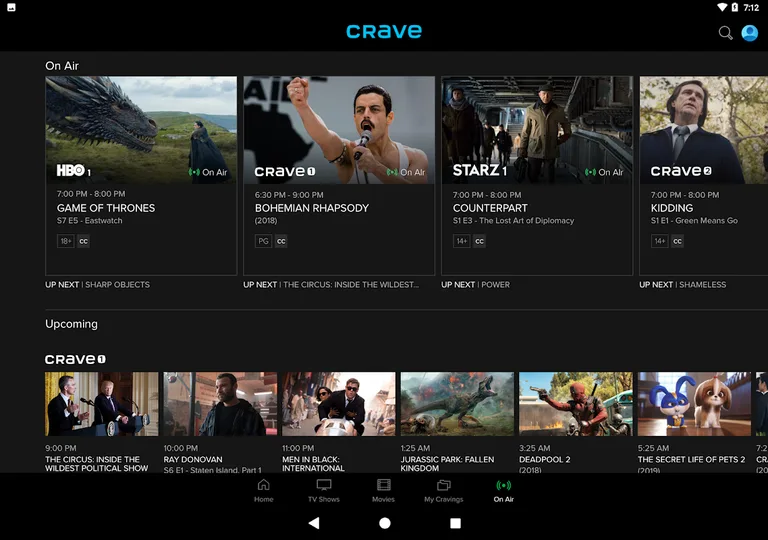Open The Circus political show thumbnail
The image size is (768, 540).
click(x=102, y=404)
